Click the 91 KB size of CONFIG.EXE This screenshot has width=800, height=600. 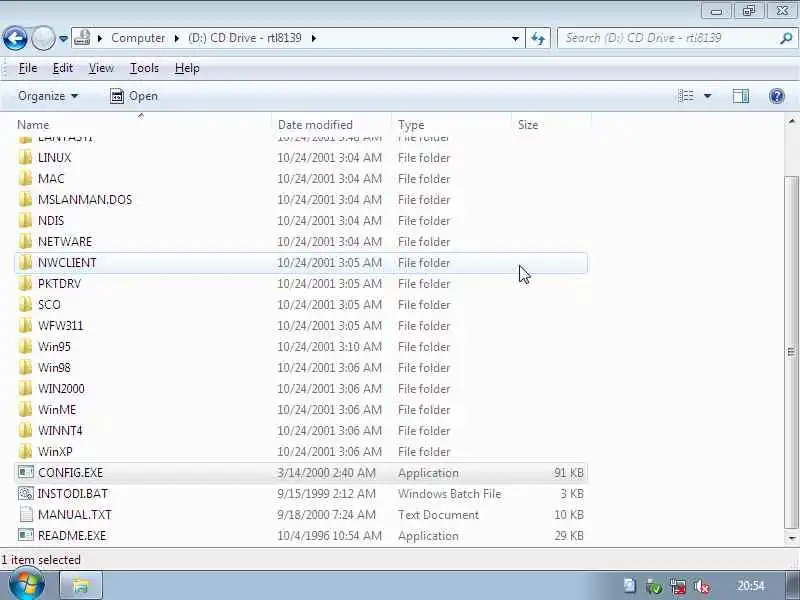[x=569, y=473]
